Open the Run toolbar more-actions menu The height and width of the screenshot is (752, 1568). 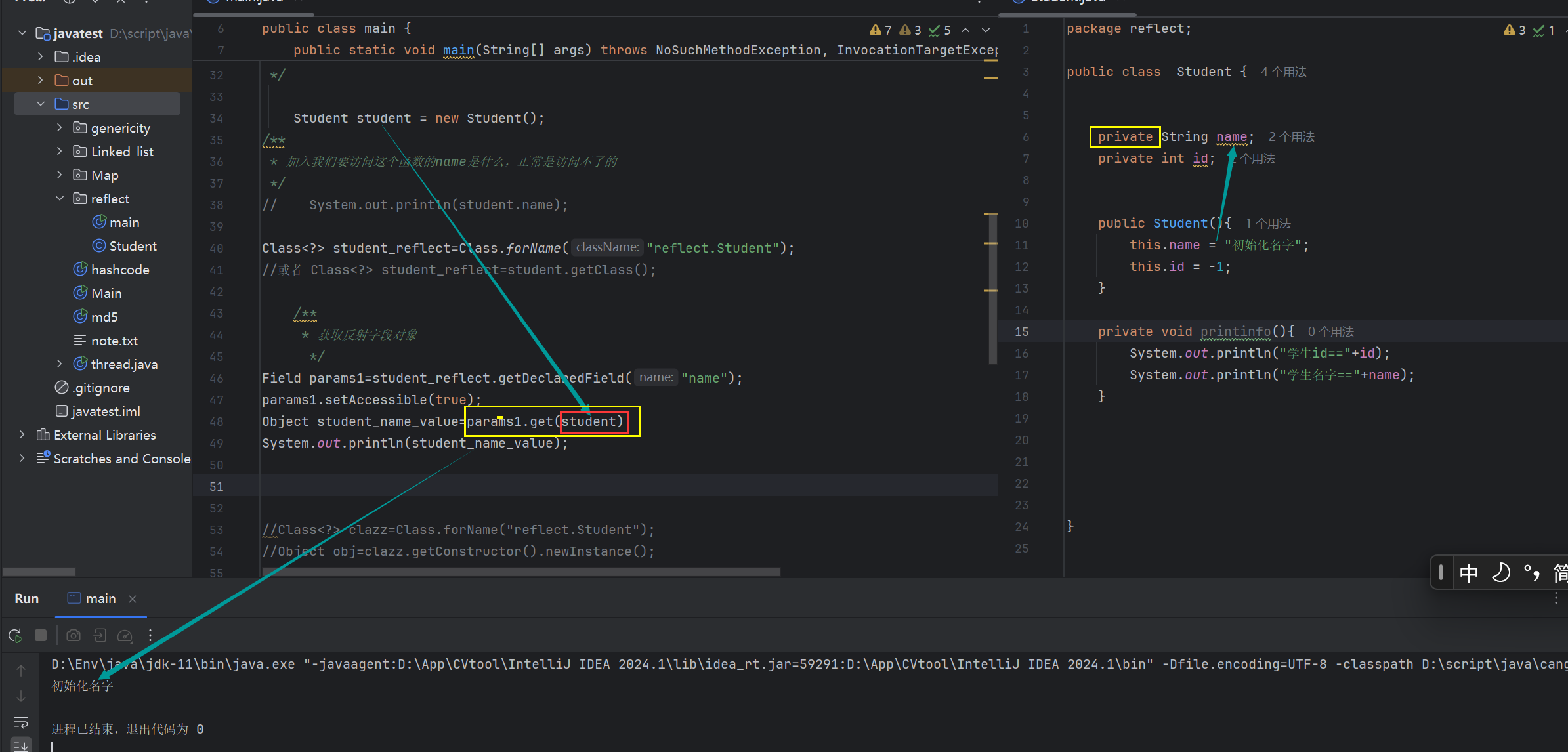point(150,635)
